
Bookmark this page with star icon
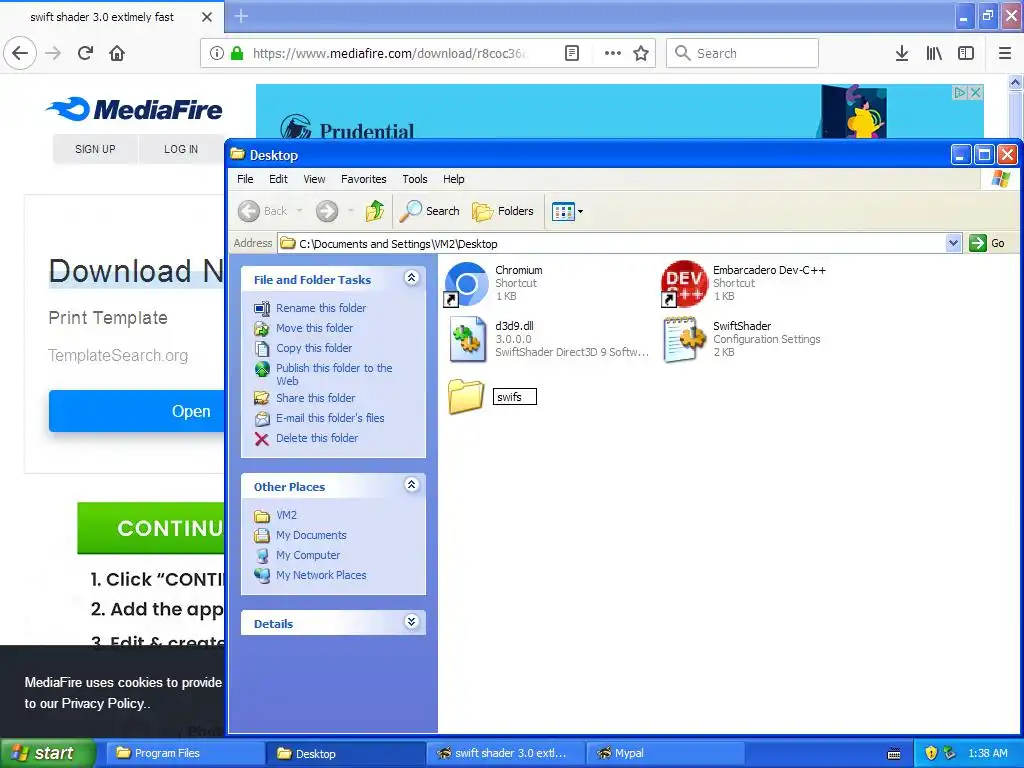(641, 53)
